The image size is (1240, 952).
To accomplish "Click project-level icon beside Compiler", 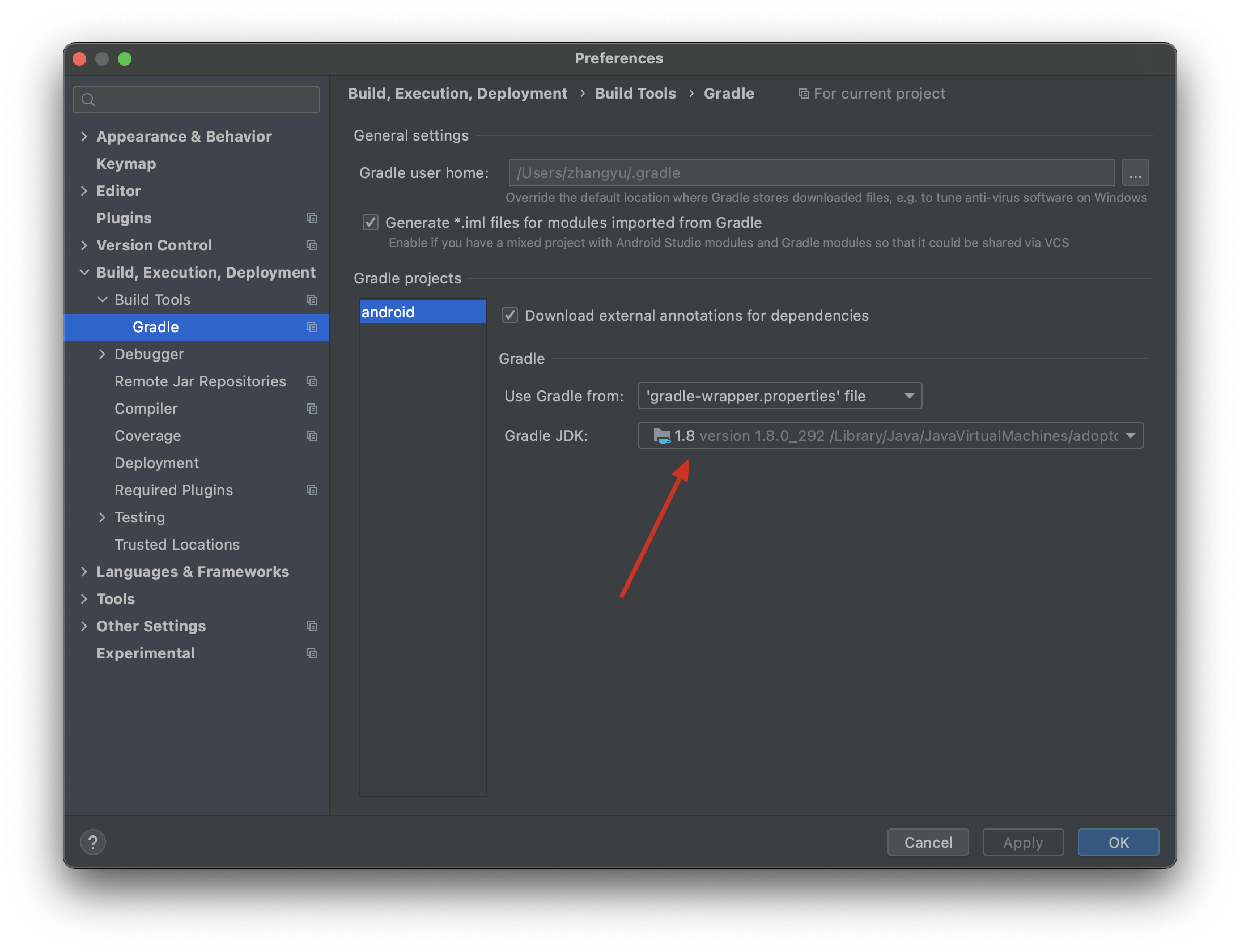I will click(312, 409).
